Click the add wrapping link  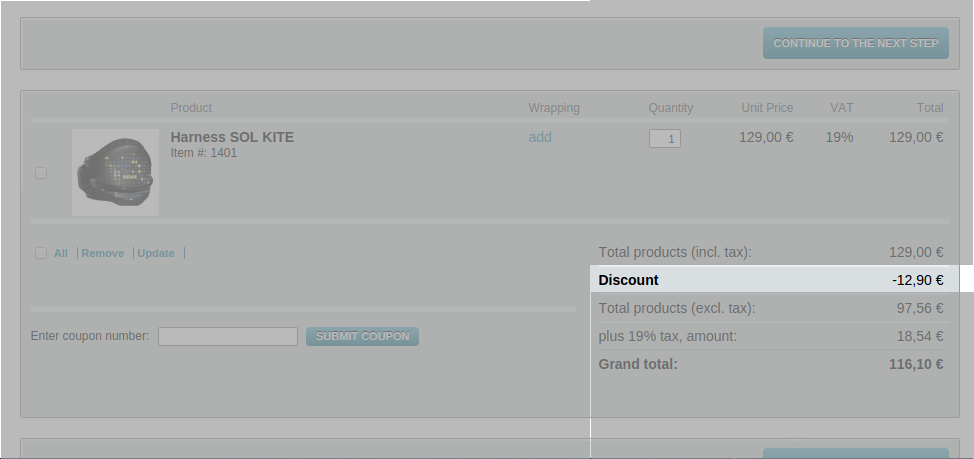pyautogui.click(x=540, y=137)
